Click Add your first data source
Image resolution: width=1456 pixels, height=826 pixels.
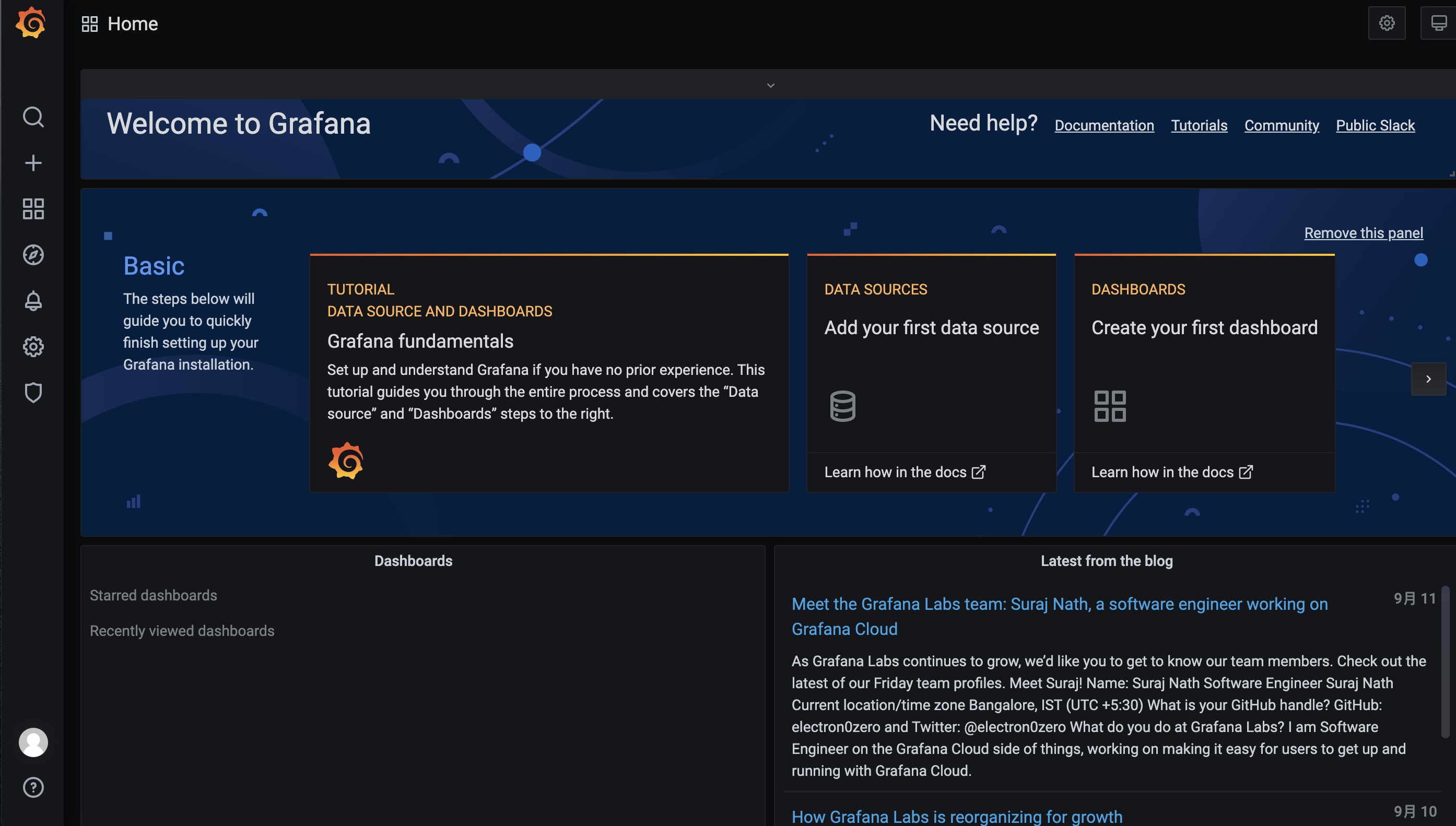931,328
